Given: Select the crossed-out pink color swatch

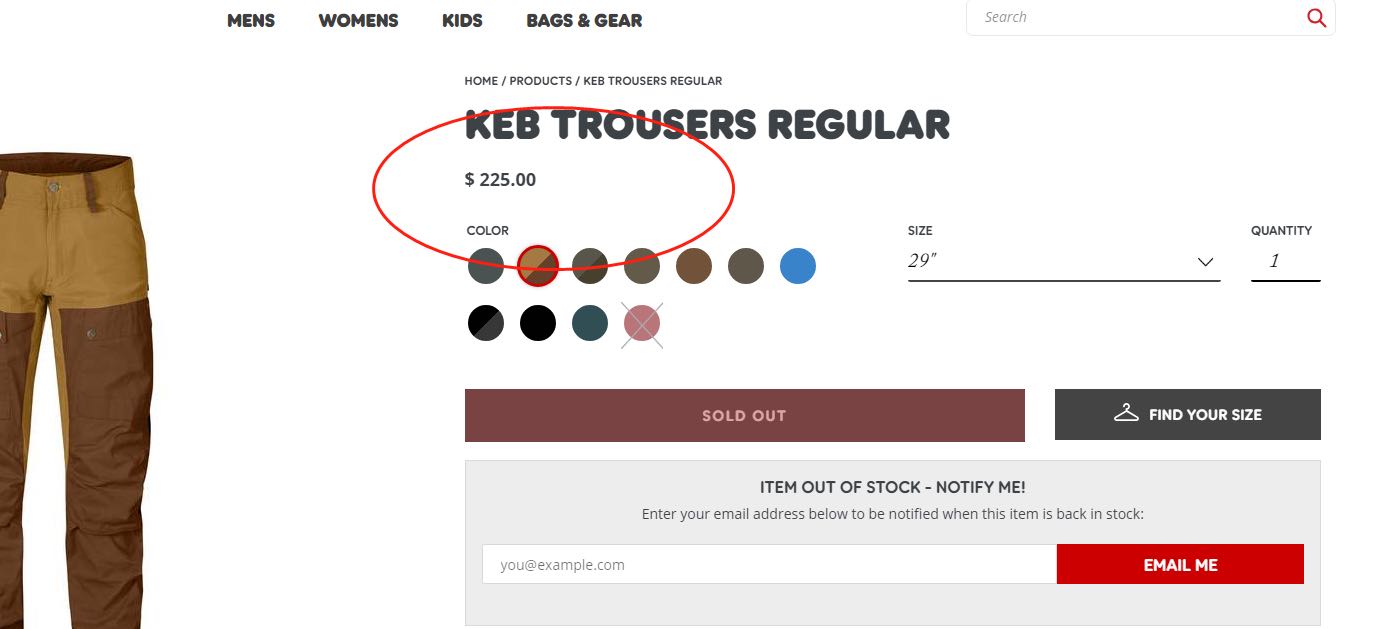Looking at the screenshot, I should click(642, 323).
